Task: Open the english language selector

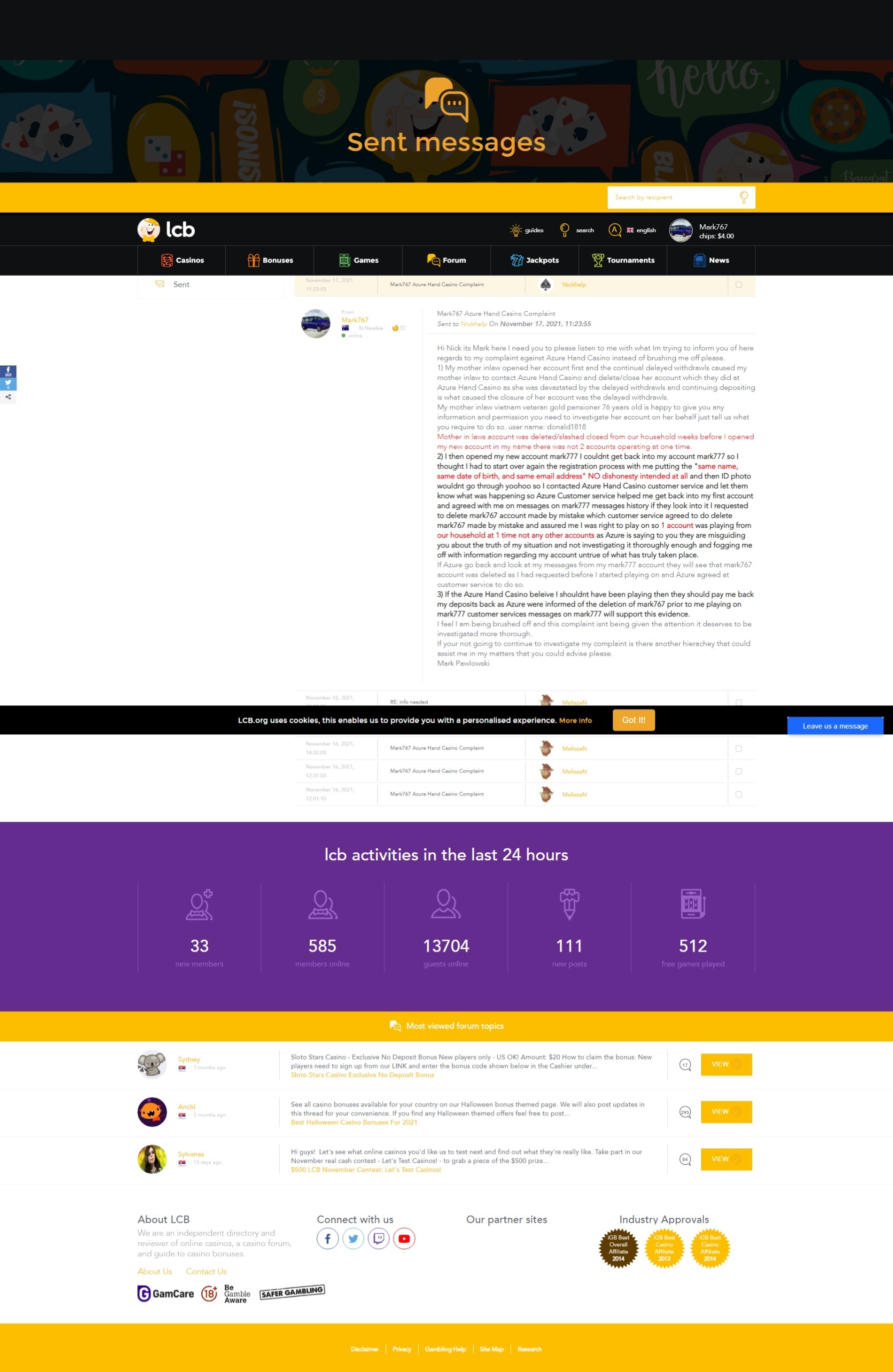Action: (641, 230)
